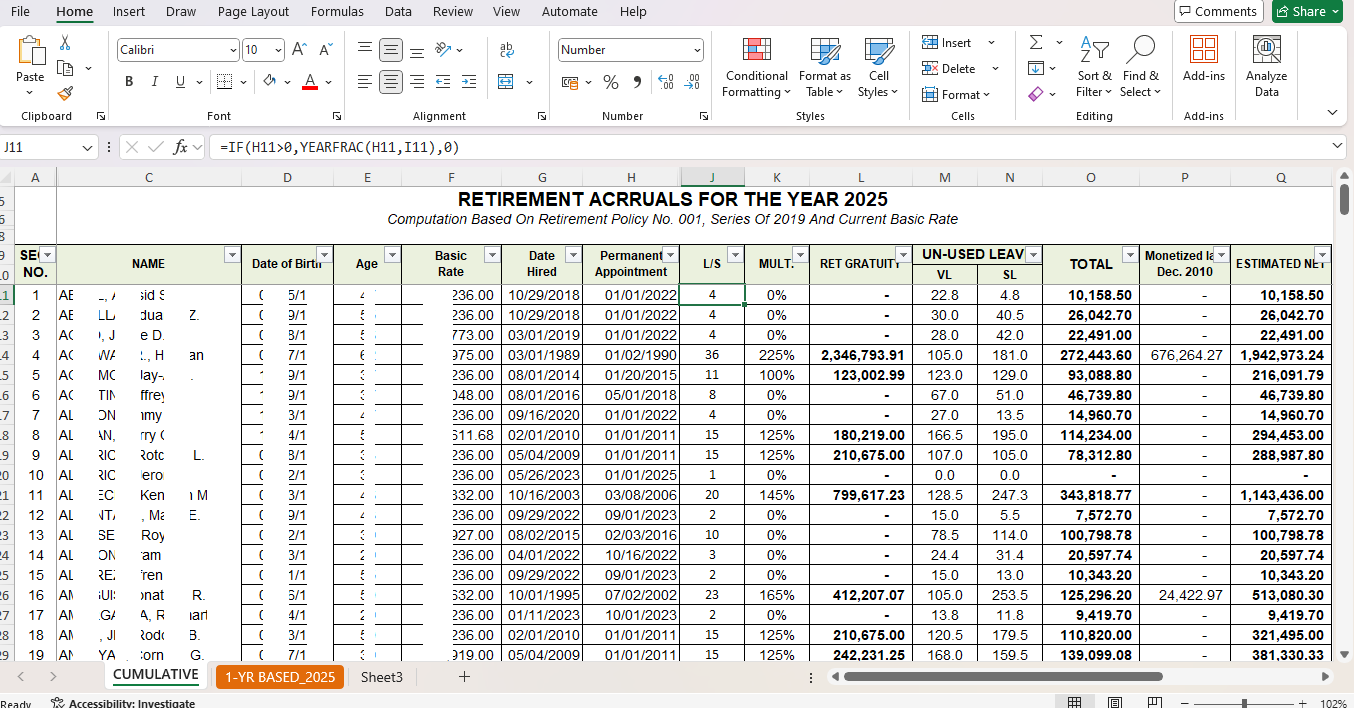
Task: Switch to the 1-YR BASED_2025 sheet
Action: (279, 677)
